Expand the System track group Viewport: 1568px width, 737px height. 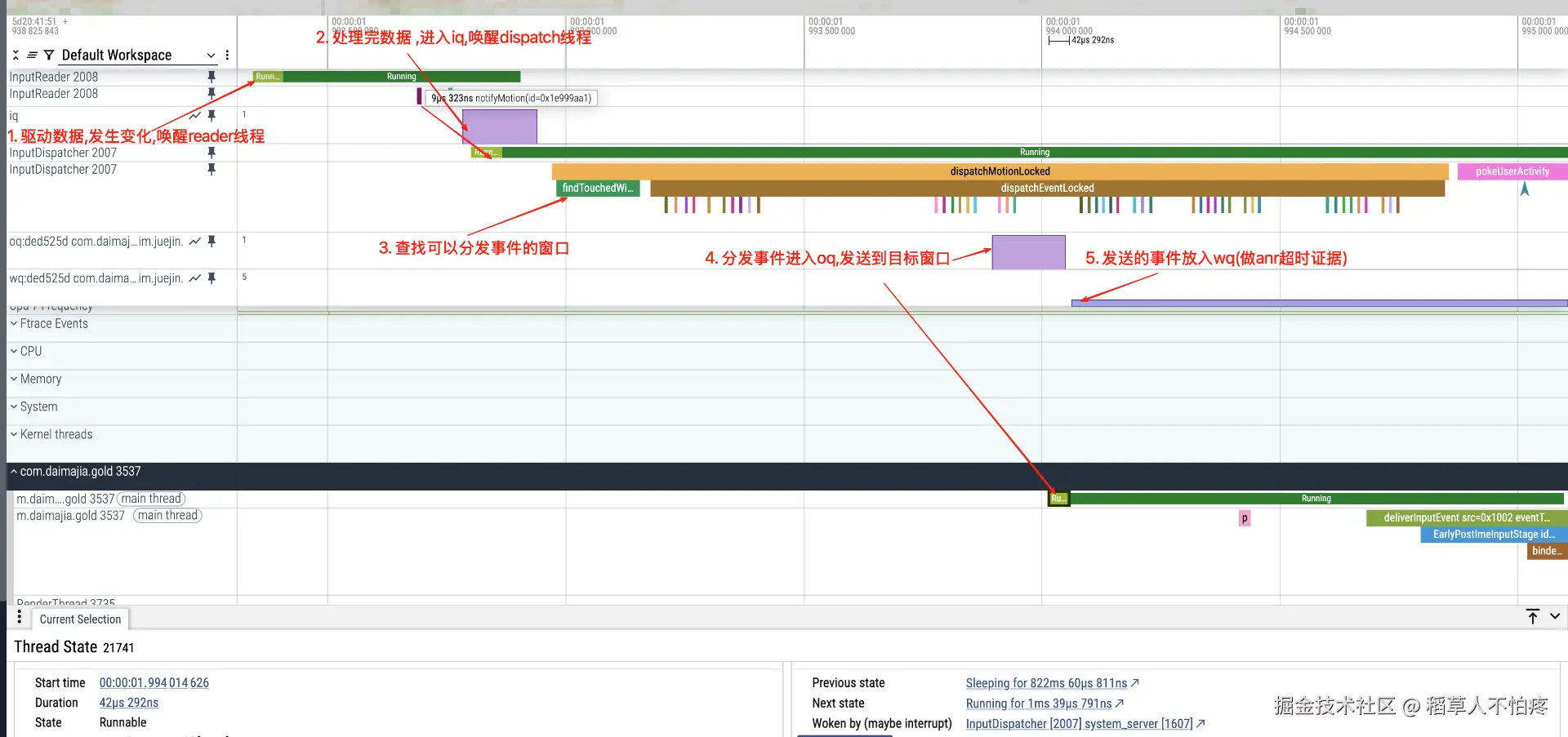click(x=14, y=407)
